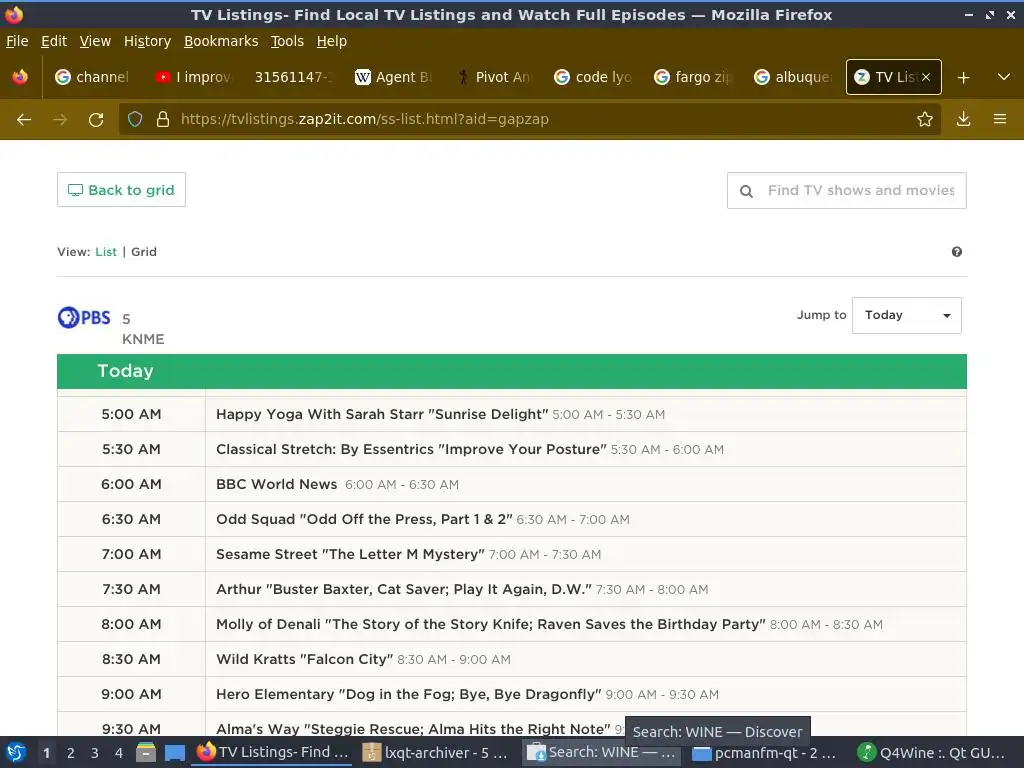Select the TV Listings Firefox taskbar entry
Viewport: 1024px width, 768px height.
point(273,753)
